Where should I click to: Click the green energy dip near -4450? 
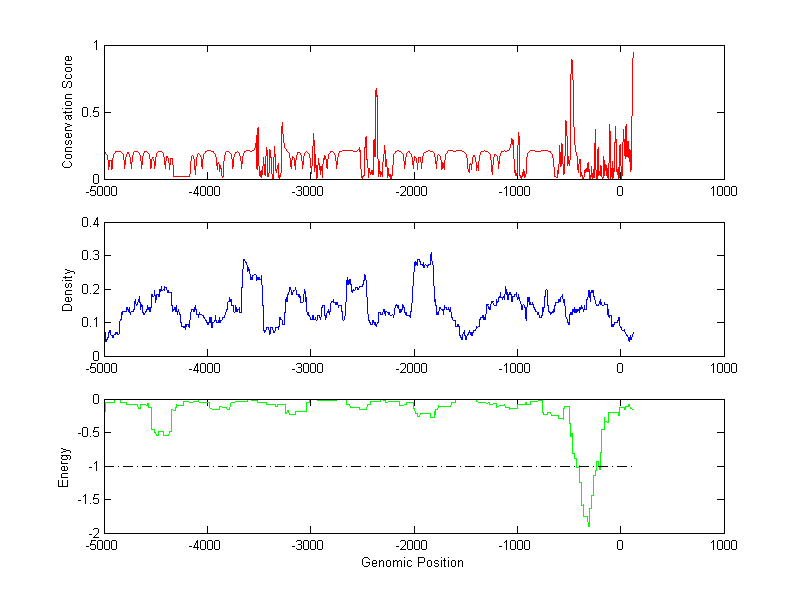161,433
